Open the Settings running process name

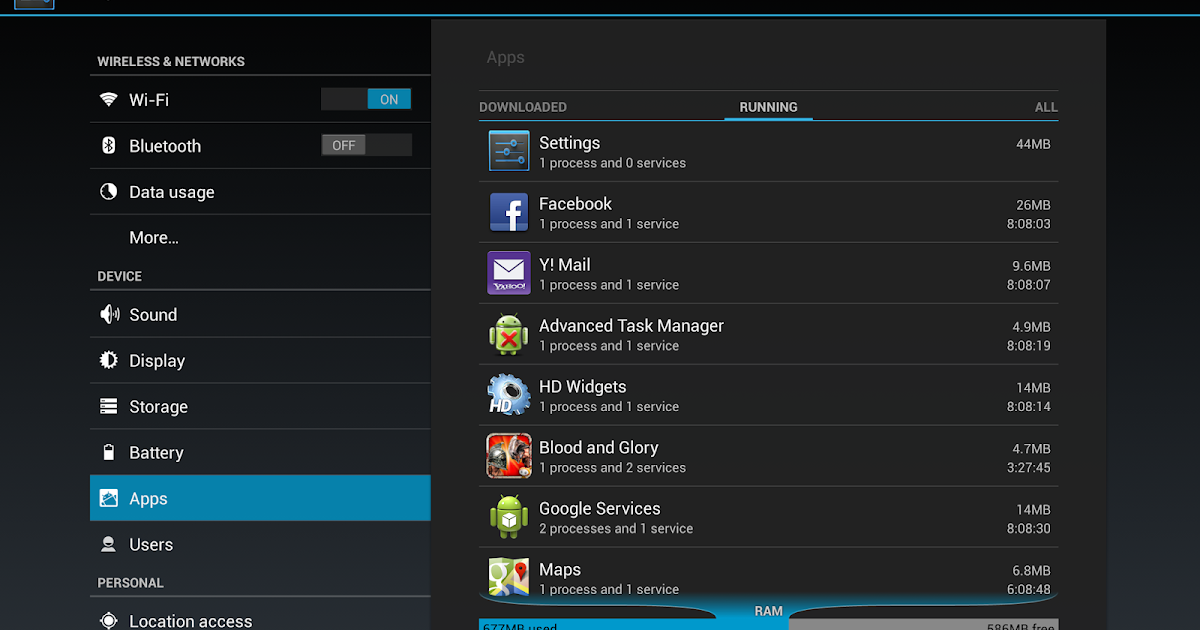[569, 143]
